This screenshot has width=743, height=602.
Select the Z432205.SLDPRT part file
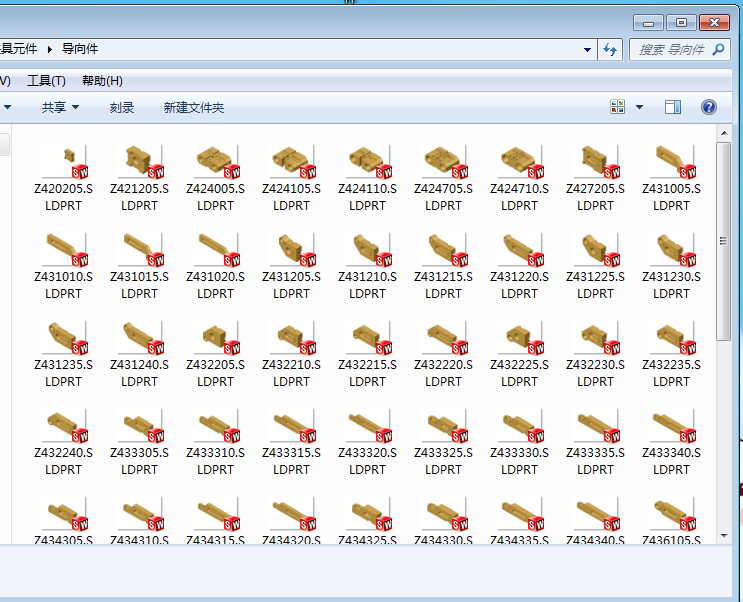click(216, 354)
